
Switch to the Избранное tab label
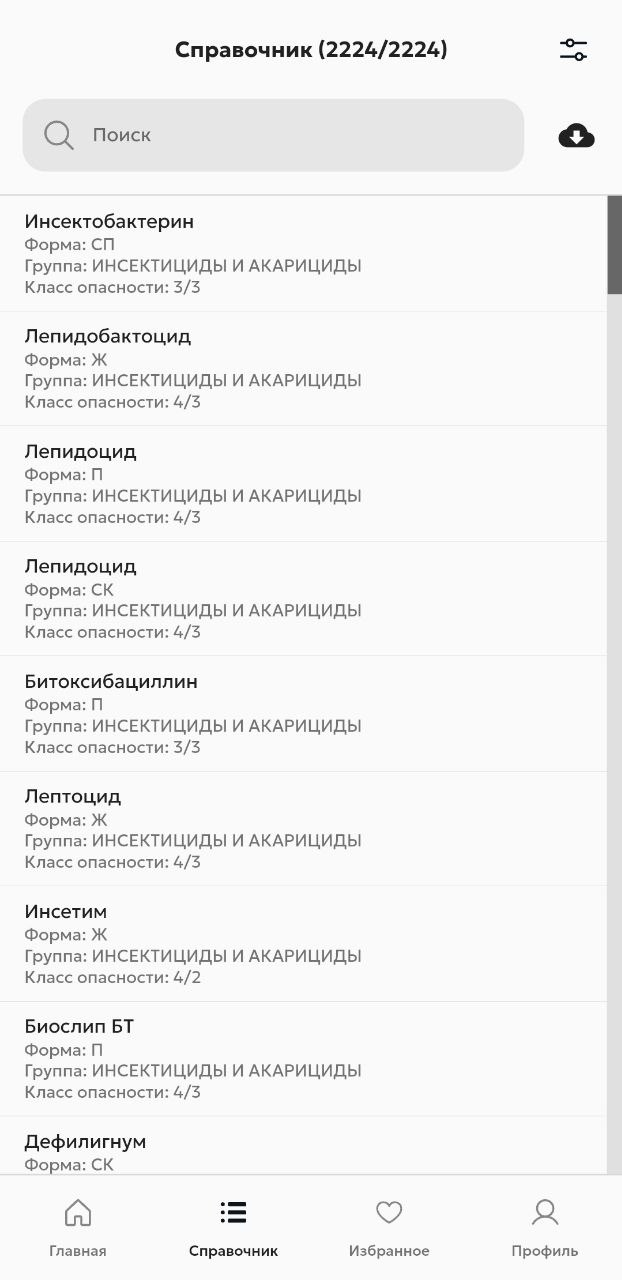pos(389,1251)
